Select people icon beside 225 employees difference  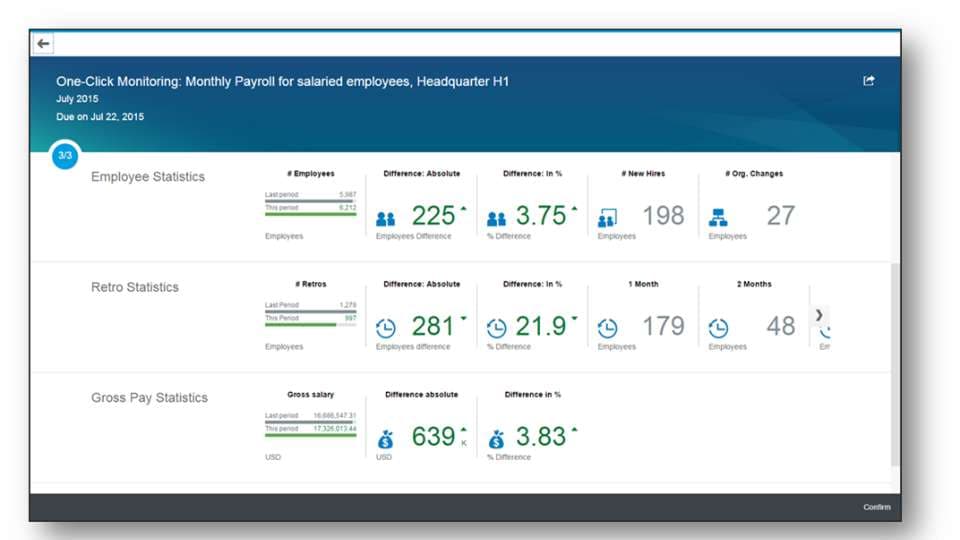point(386,219)
